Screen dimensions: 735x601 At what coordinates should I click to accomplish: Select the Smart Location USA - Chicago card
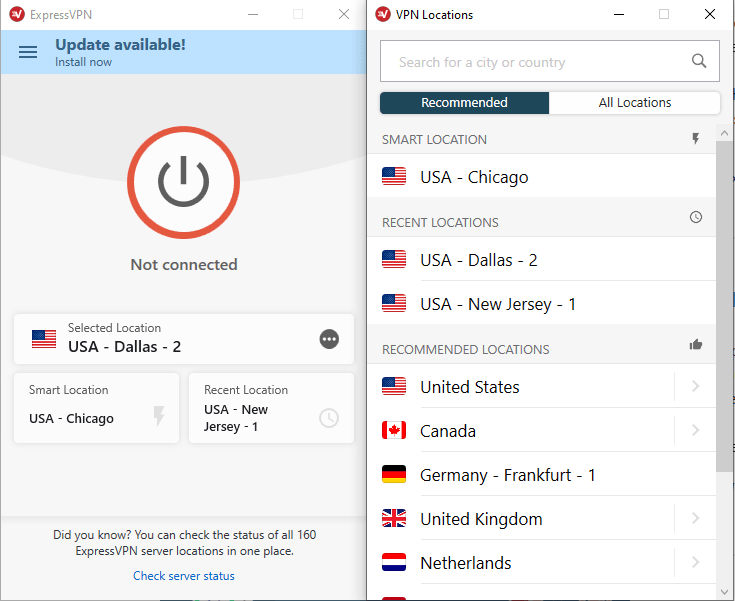tap(97, 408)
